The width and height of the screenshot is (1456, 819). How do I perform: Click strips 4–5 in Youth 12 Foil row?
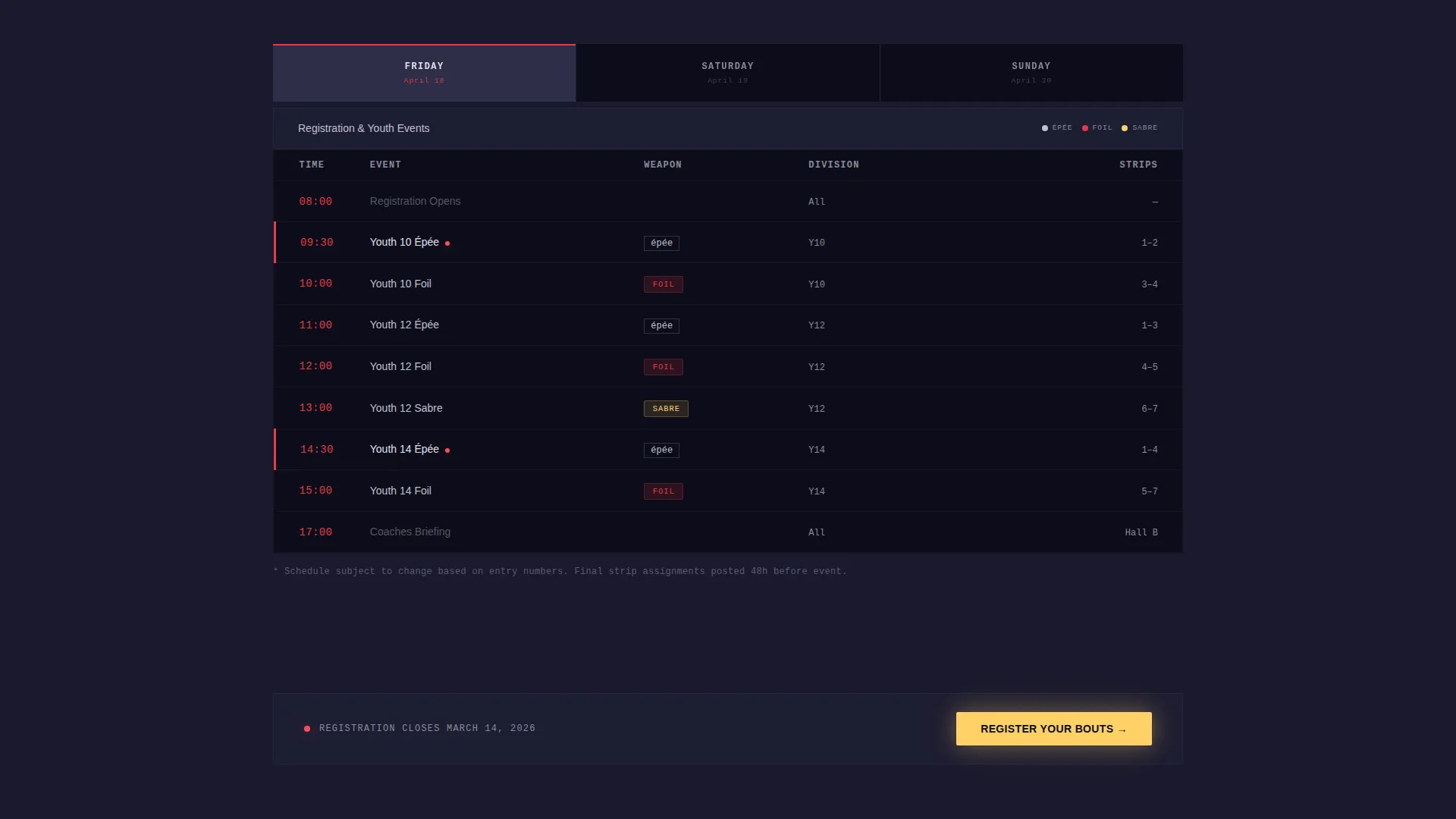tap(1150, 367)
